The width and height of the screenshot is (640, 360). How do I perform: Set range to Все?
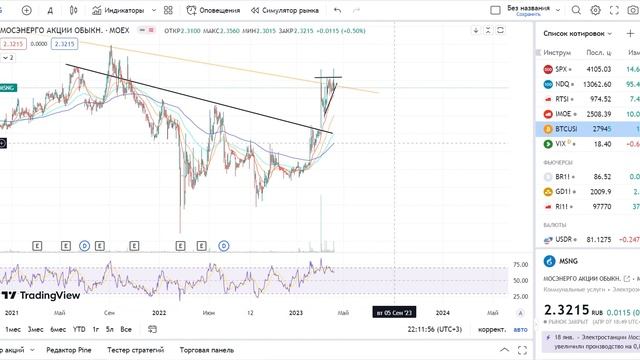126,329
